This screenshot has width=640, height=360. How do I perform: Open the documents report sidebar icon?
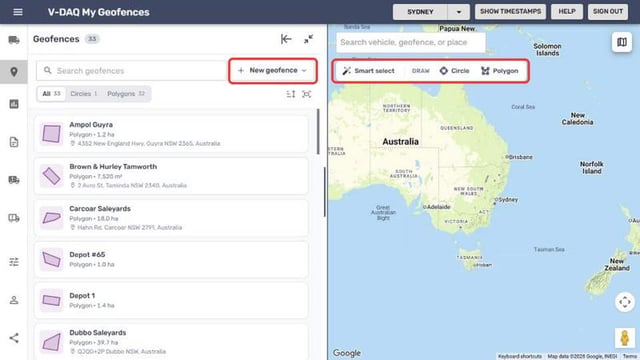tap(14, 142)
